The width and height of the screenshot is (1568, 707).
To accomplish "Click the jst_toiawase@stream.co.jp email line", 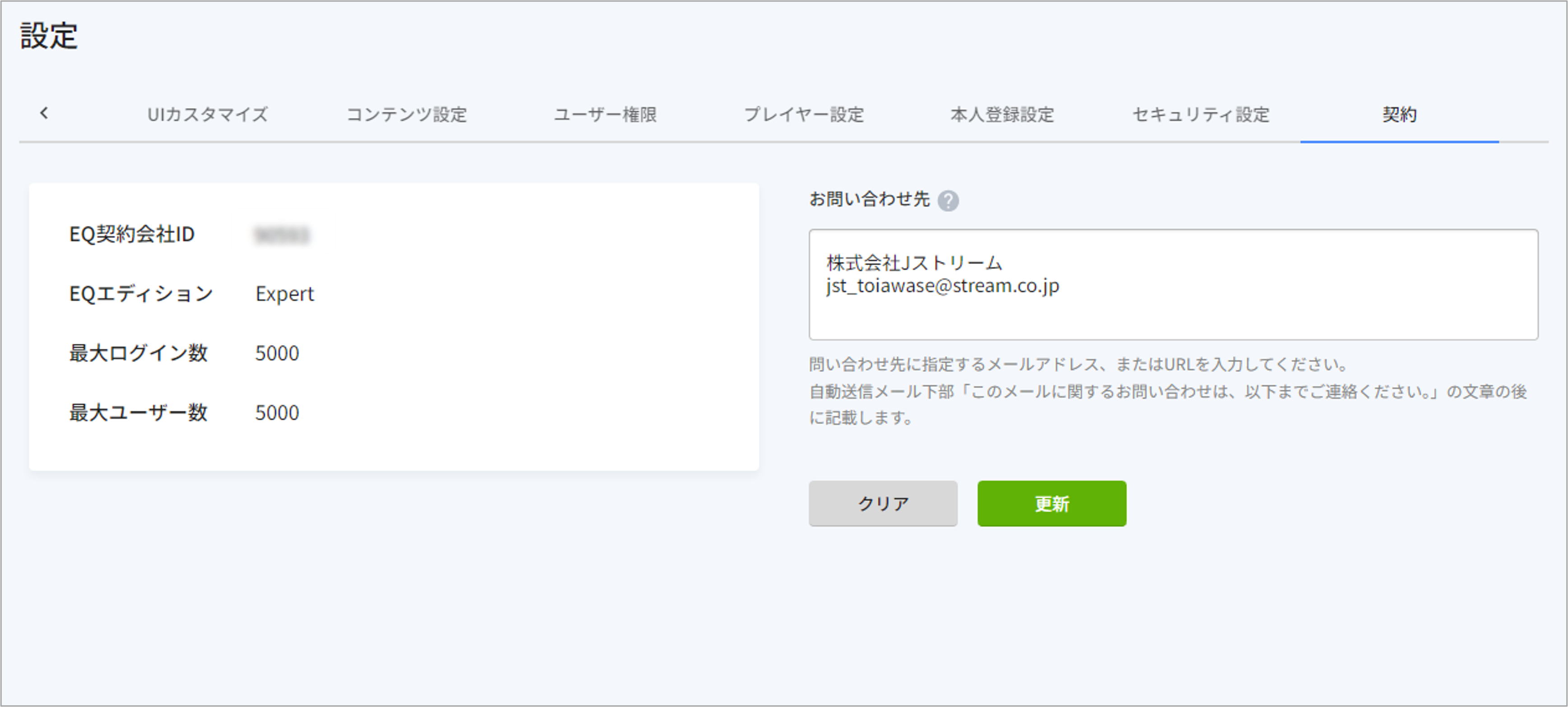I will tap(942, 286).
